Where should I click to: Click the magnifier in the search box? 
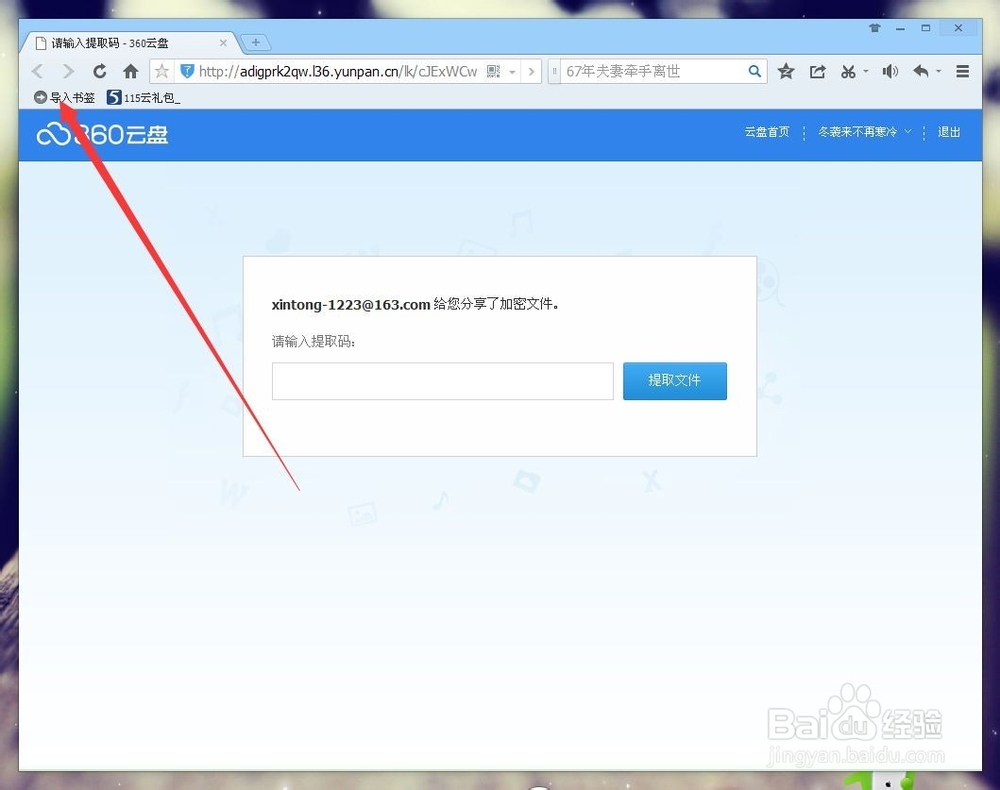(755, 71)
